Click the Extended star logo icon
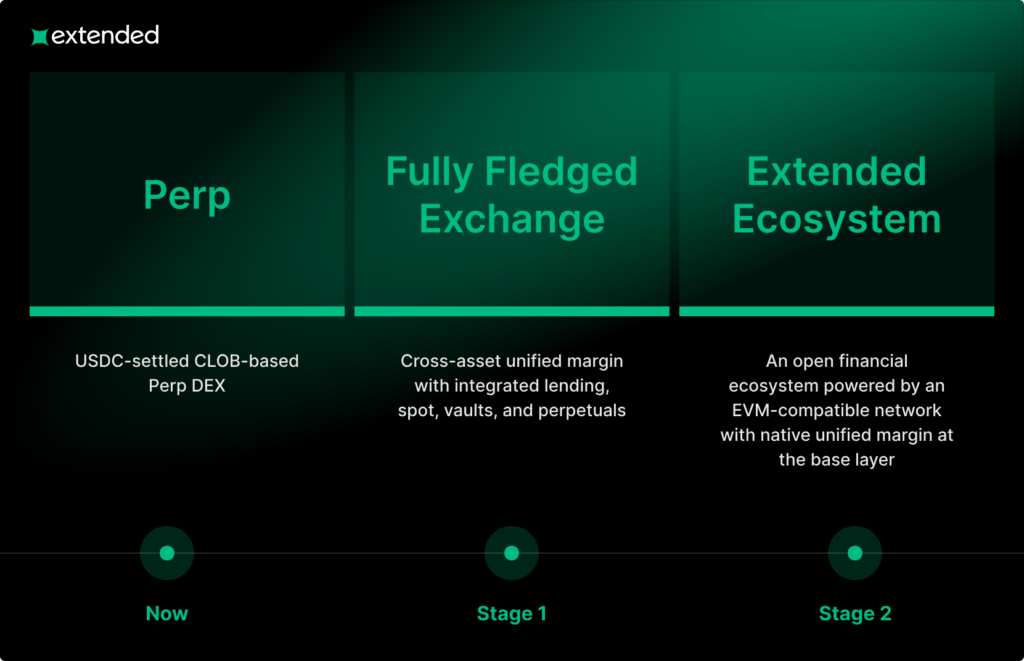Screen dimensions: 1024x661 (x=39, y=37)
